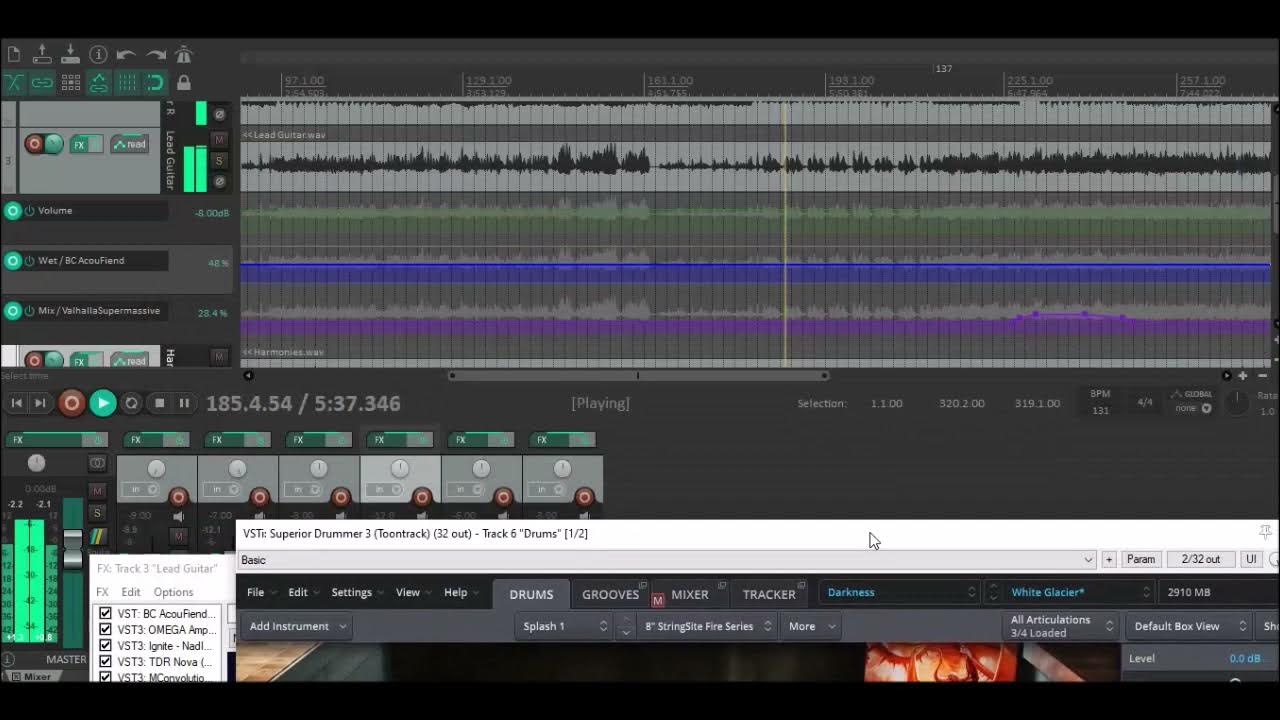Toggle master mono/stereo icon in mixer
The height and width of the screenshot is (720, 1280).
tap(97, 463)
